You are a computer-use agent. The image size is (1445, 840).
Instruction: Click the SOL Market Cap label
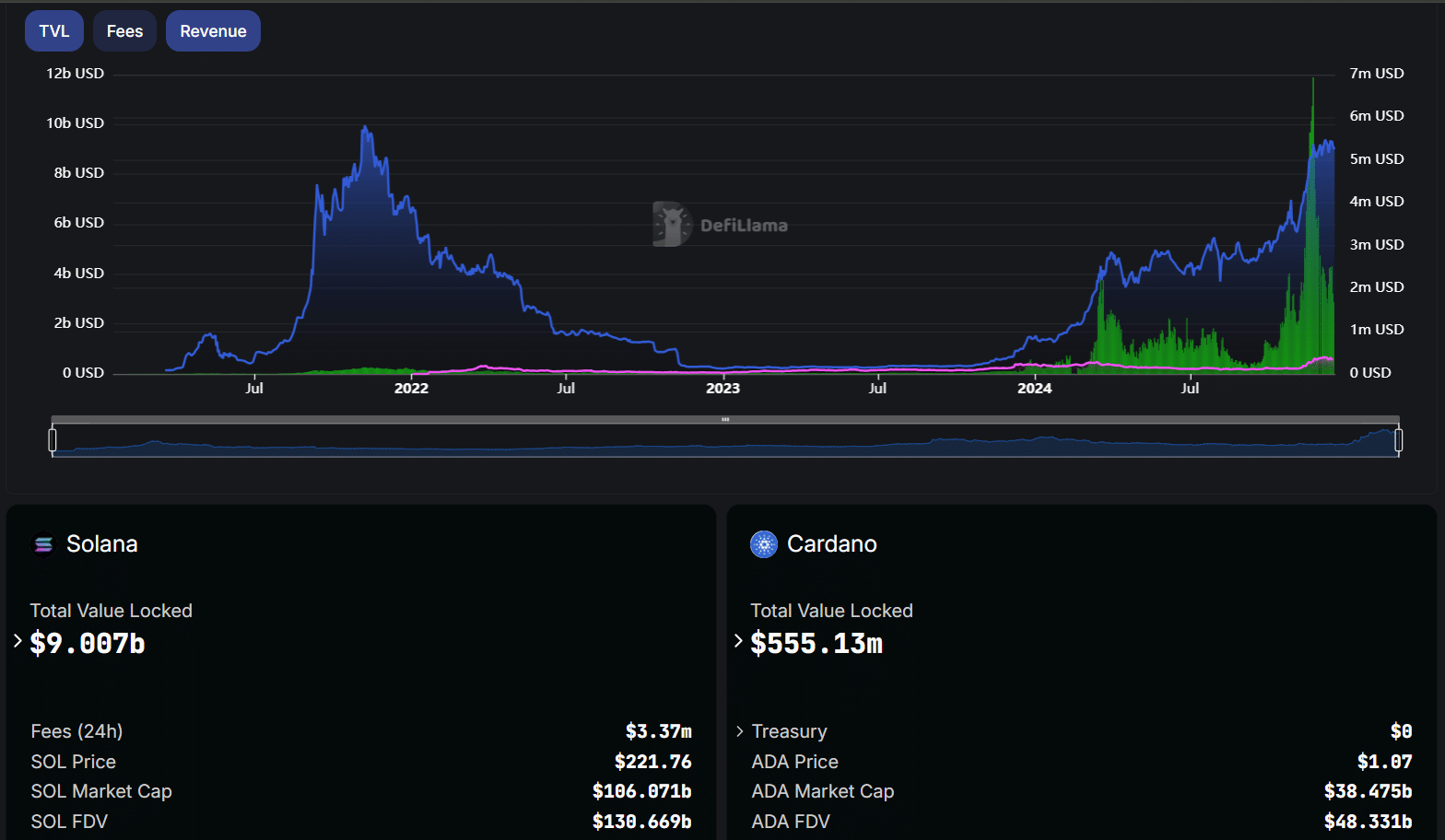click(x=101, y=791)
